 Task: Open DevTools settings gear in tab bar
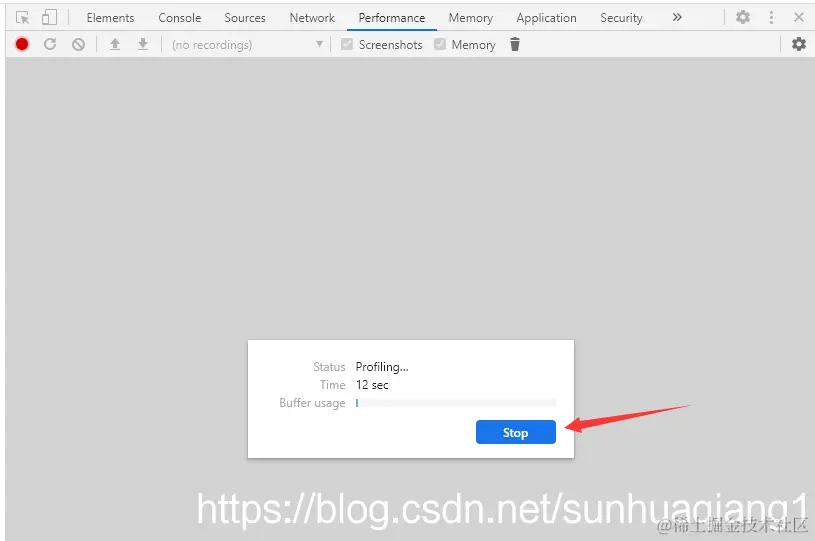[x=743, y=17]
